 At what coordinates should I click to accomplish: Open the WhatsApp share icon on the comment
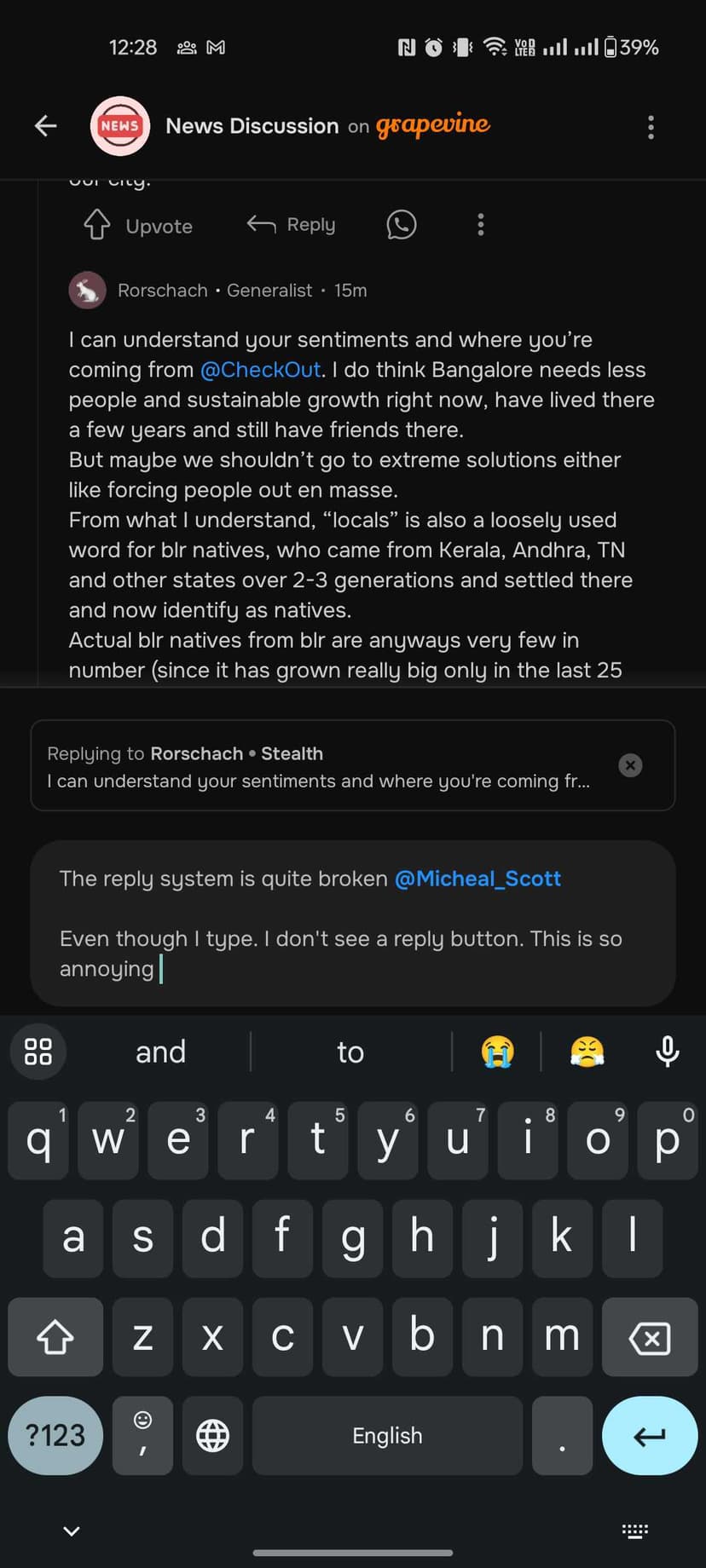[x=401, y=224]
